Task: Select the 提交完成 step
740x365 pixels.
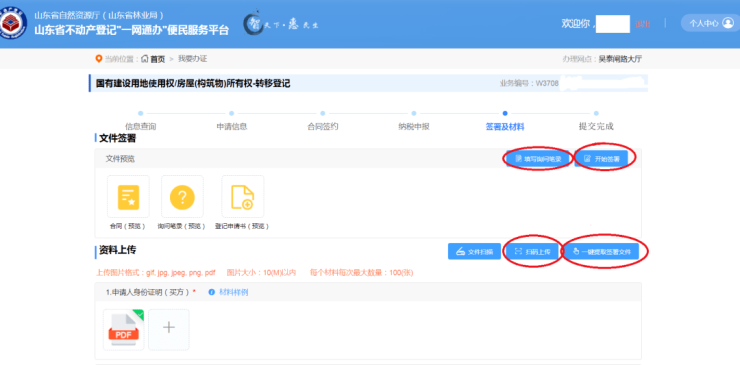Action: (596, 127)
